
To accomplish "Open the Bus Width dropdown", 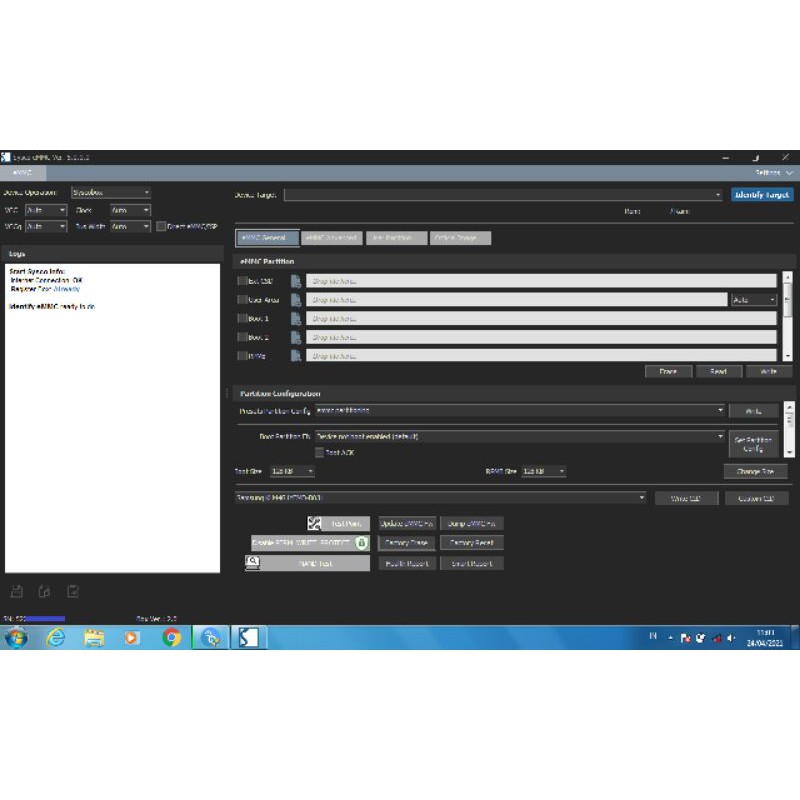I will point(130,227).
